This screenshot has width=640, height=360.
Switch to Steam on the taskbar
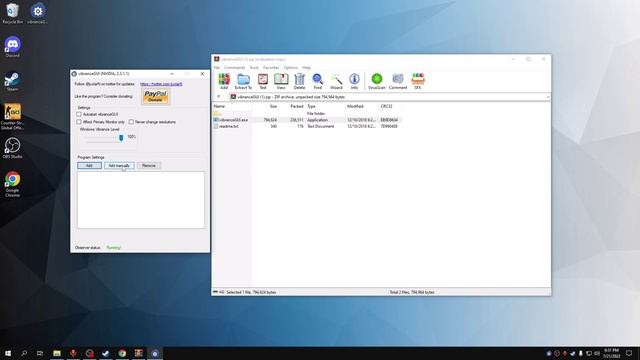coord(106,353)
